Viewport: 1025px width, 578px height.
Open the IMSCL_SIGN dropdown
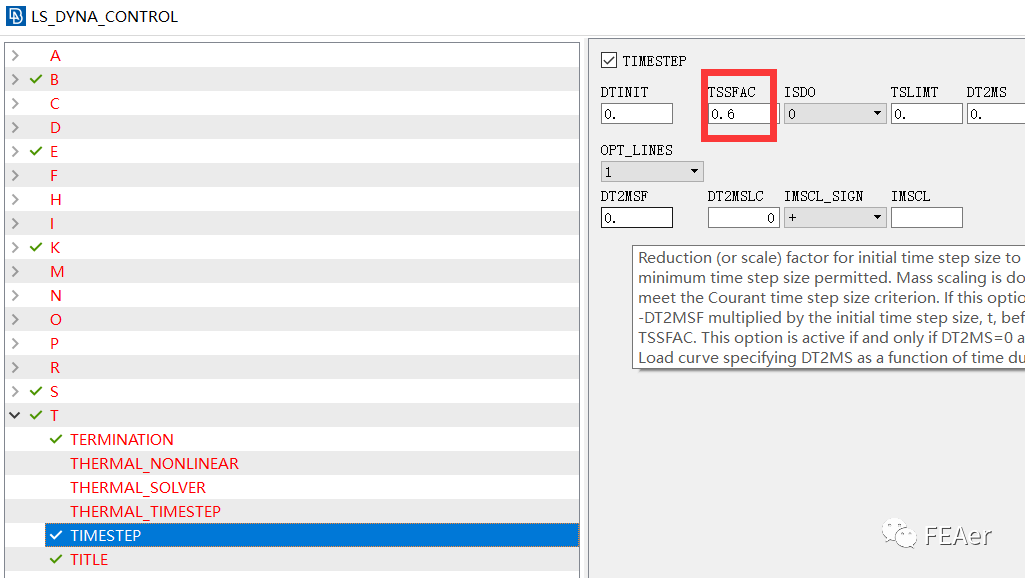[835, 218]
